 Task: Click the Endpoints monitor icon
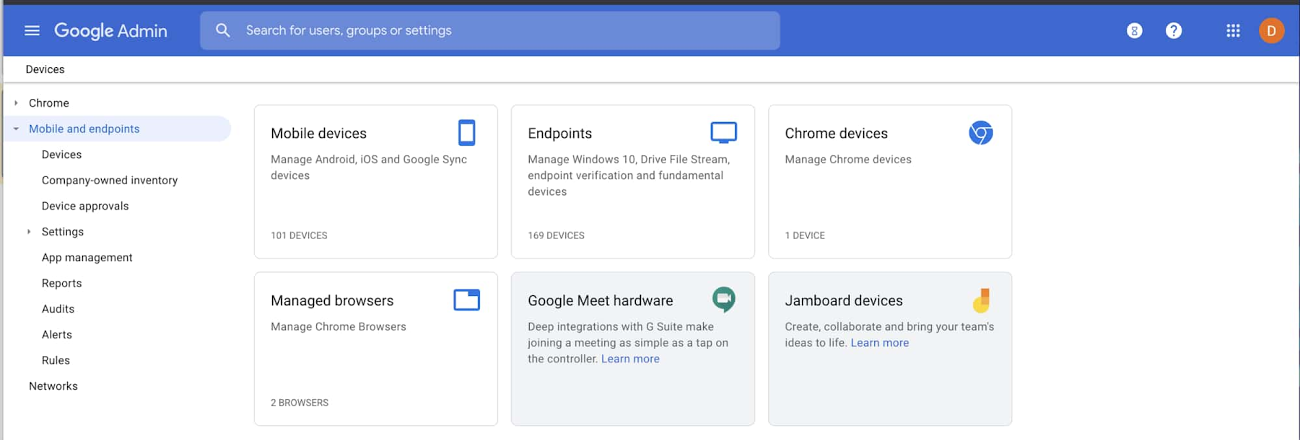point(723,133)
